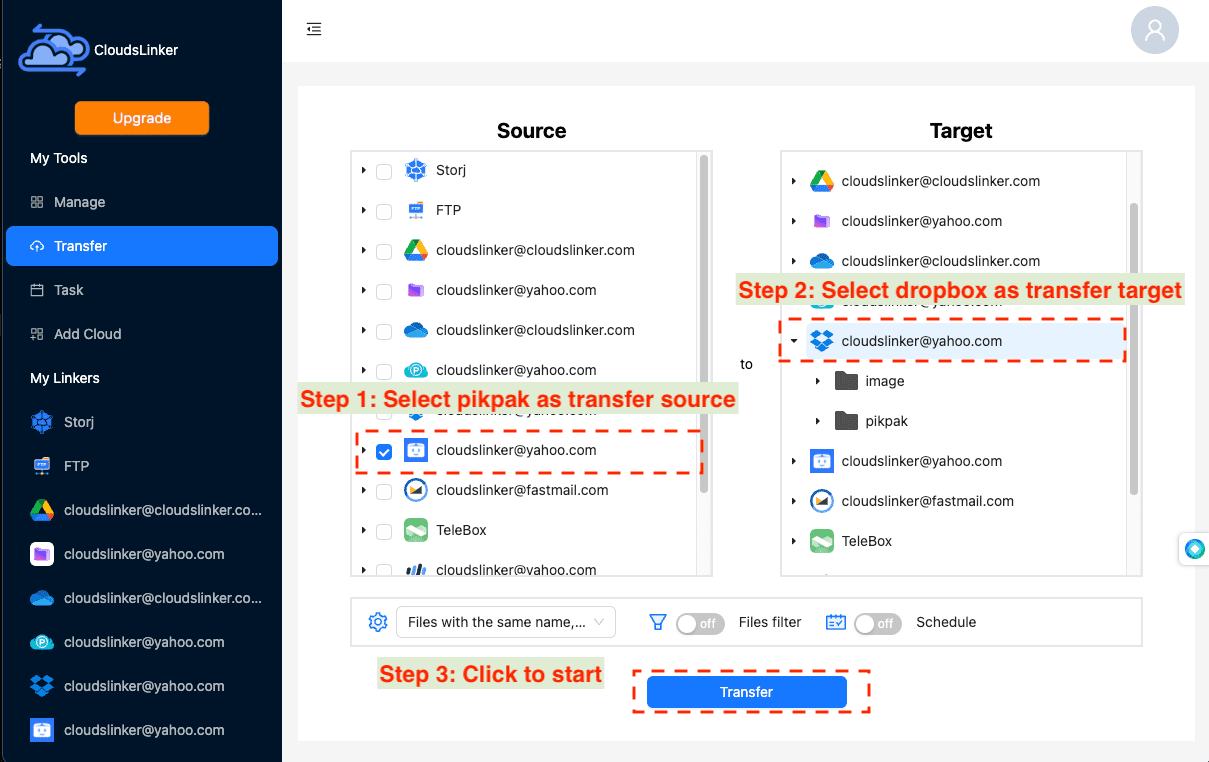This screenshot has width=1209, height=762.
Task: Click the My Tools section heading
Action: click(x=59, y=158)
